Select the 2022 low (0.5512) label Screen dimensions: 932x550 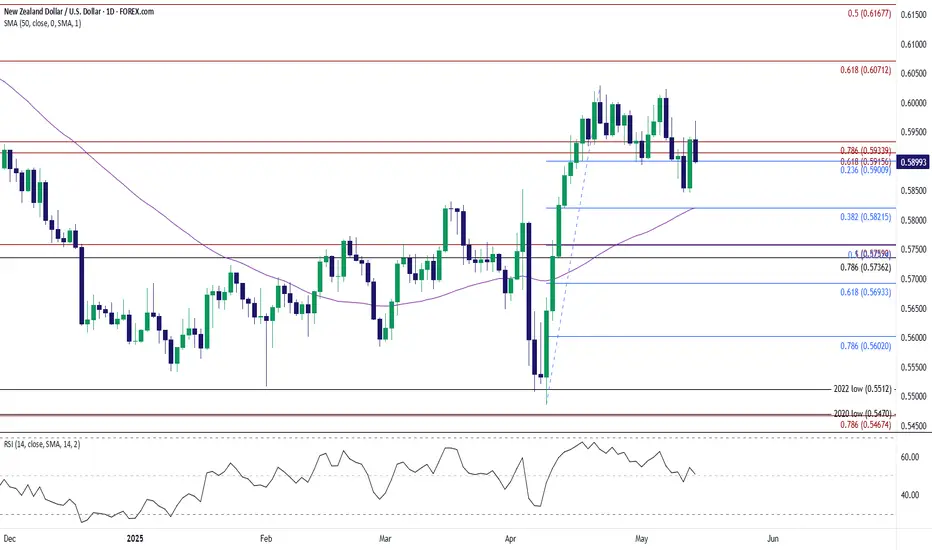[862, 389]
